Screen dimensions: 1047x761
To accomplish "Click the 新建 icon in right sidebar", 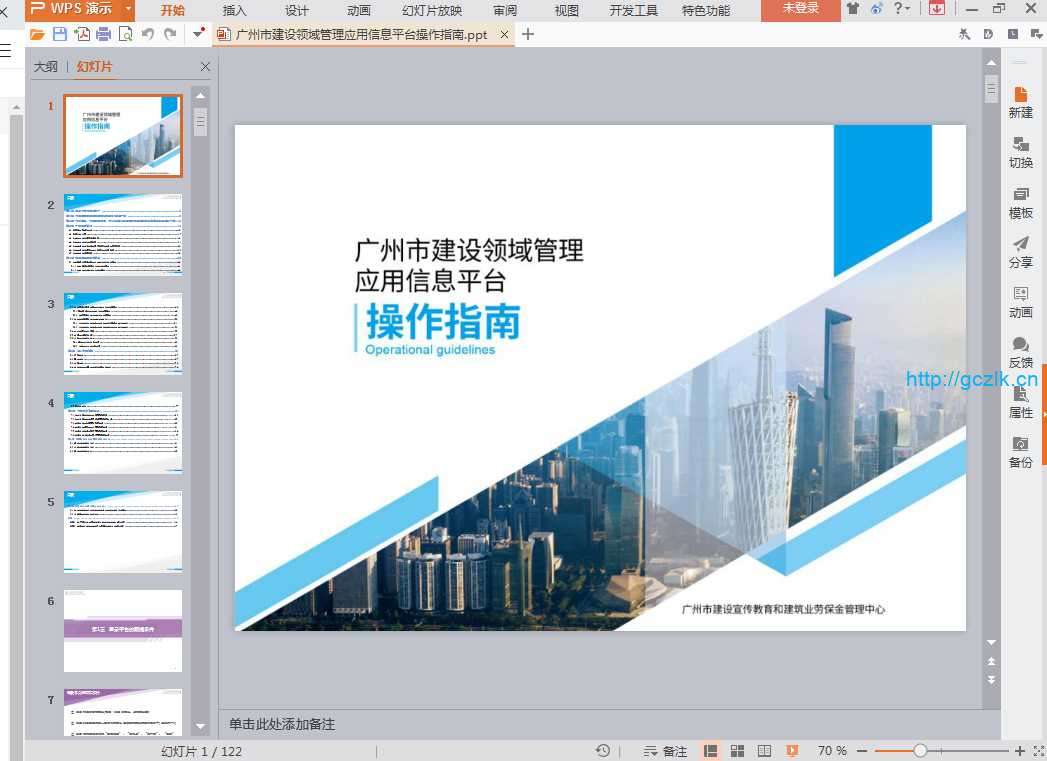I will click(1020, 101).
